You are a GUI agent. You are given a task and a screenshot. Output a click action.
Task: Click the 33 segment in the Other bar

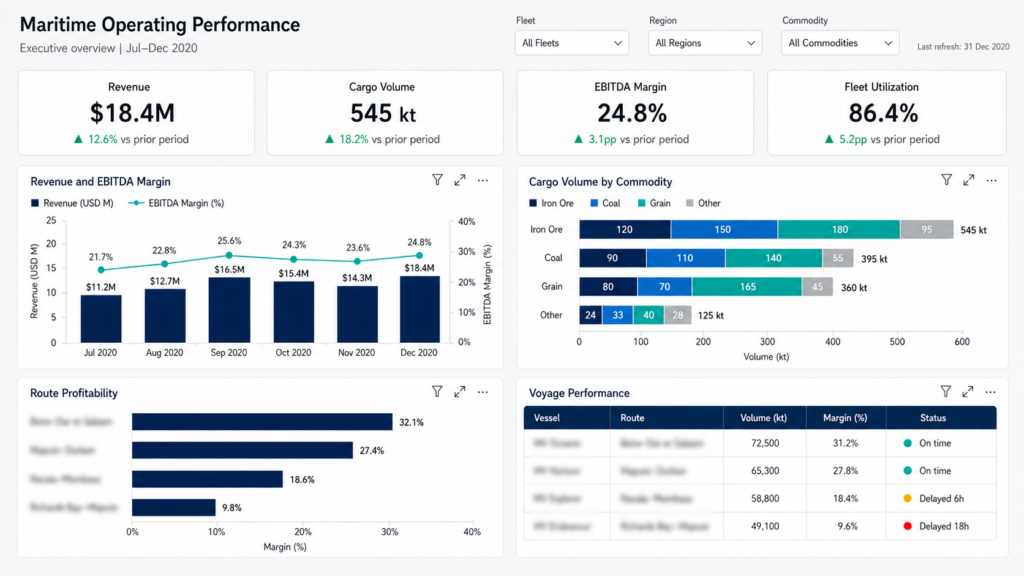(617, 315)
